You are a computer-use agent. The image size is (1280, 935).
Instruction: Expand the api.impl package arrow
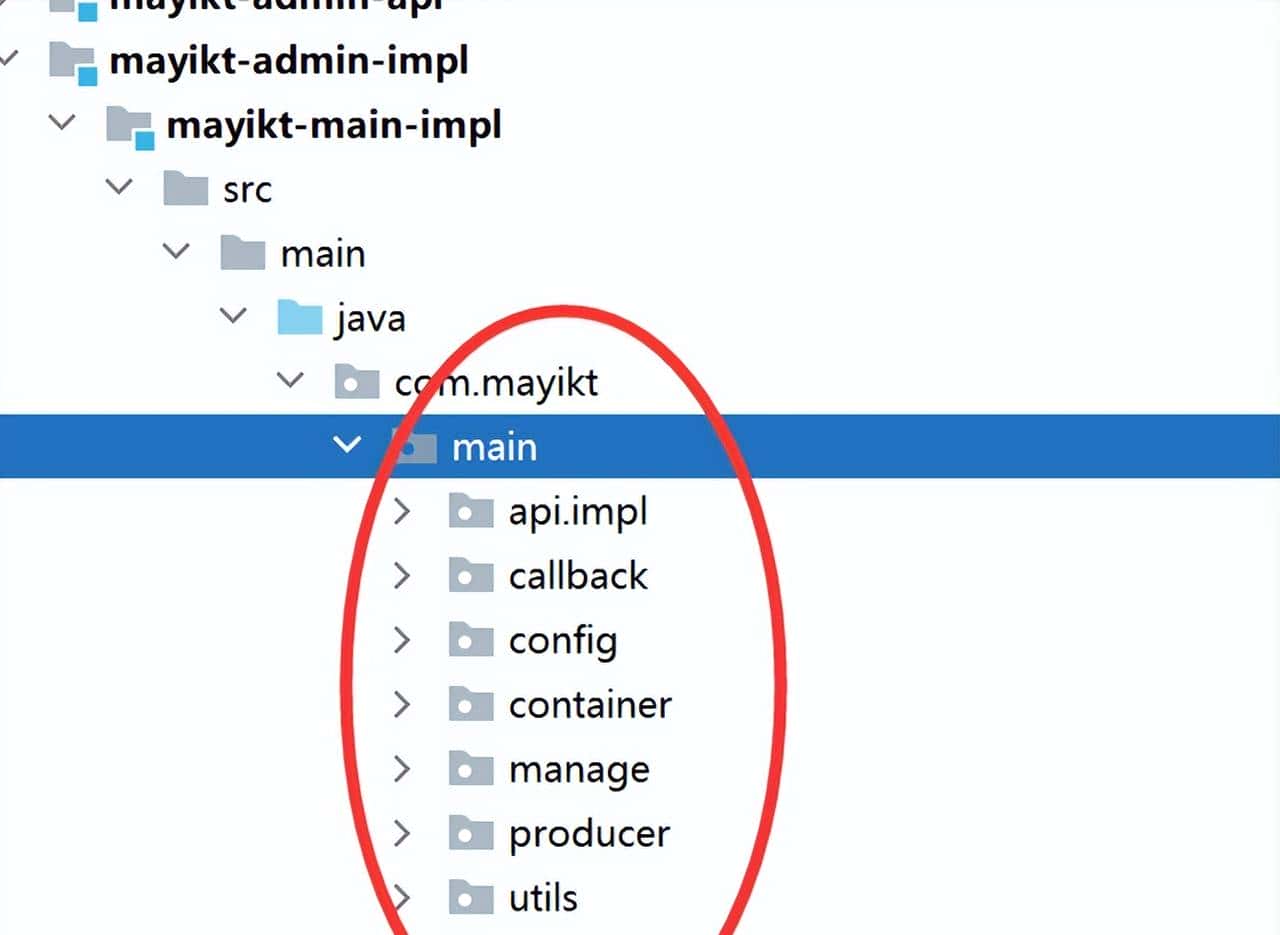tap(402, 512)
